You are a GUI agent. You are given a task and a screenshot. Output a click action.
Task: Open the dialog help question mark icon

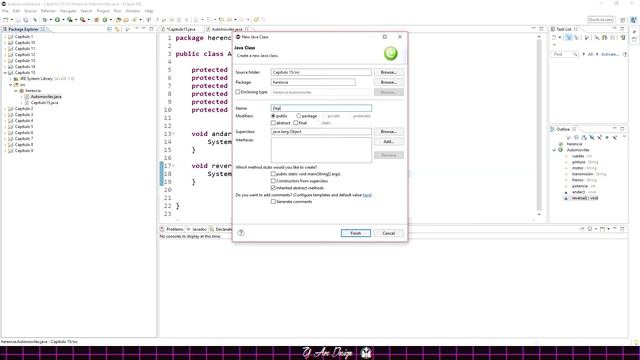(x=241, y=233)
